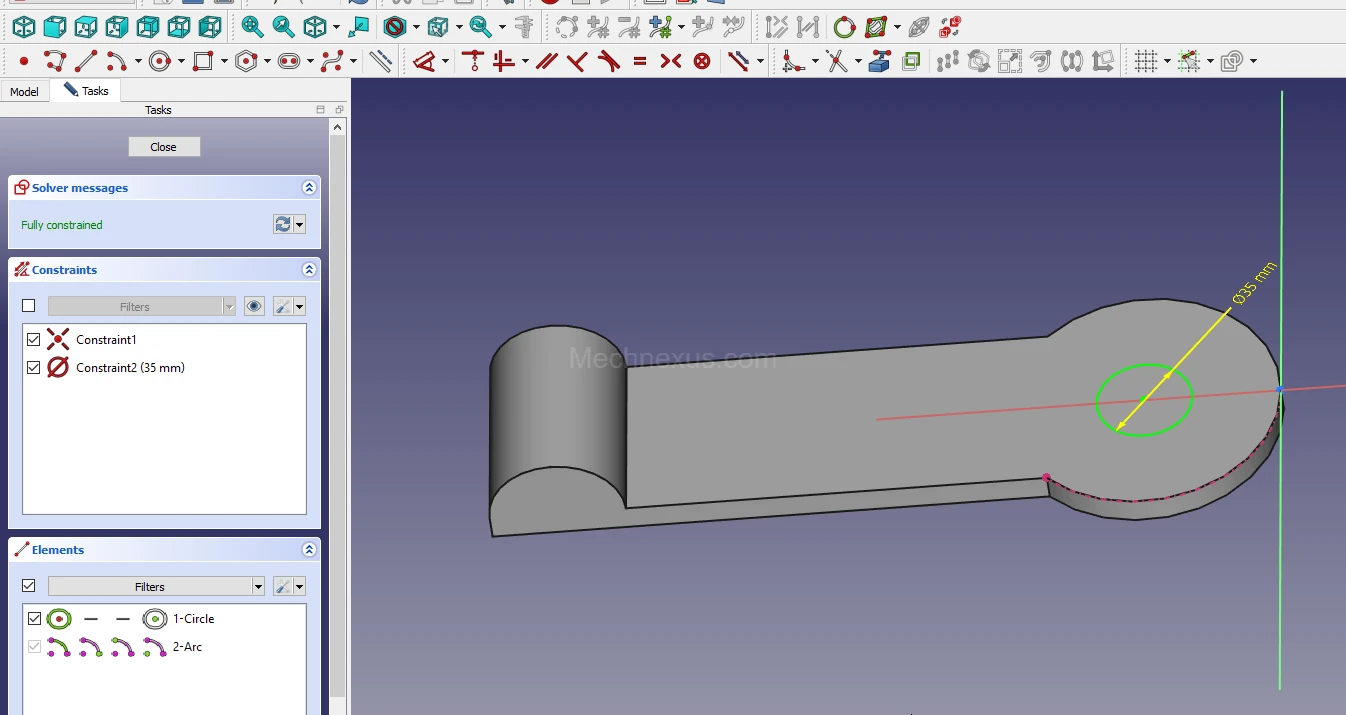Select 1-Circle in Elements list
This screenshot has height=715, width=1346.
193,619
